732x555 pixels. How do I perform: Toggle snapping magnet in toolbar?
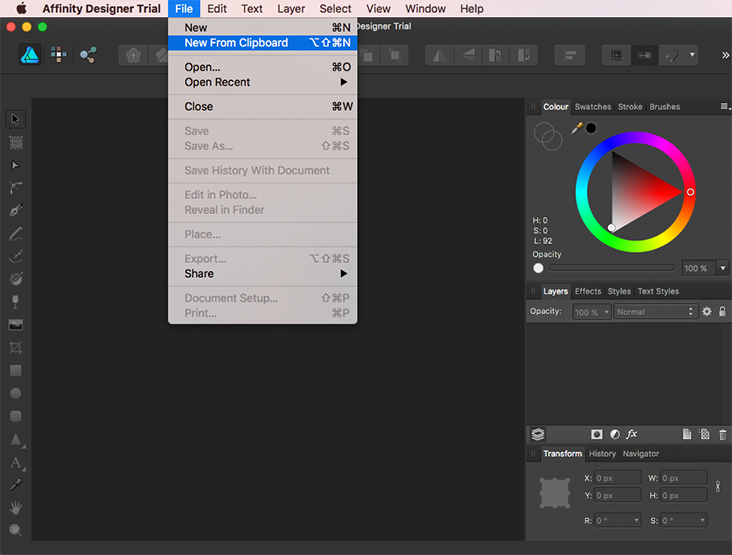[x=672, y=56]
